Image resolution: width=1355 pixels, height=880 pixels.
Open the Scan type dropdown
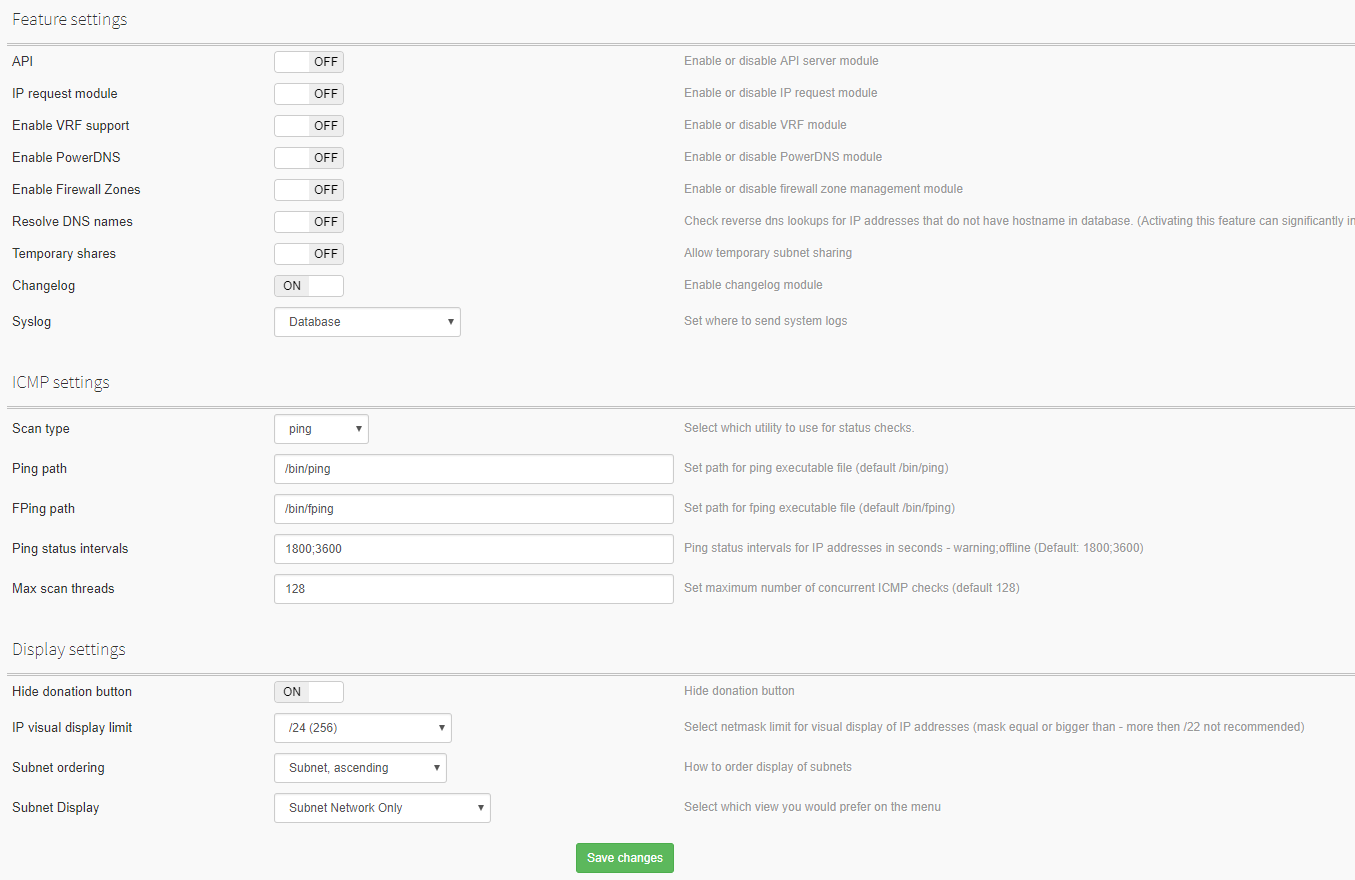tap(321, 428)
